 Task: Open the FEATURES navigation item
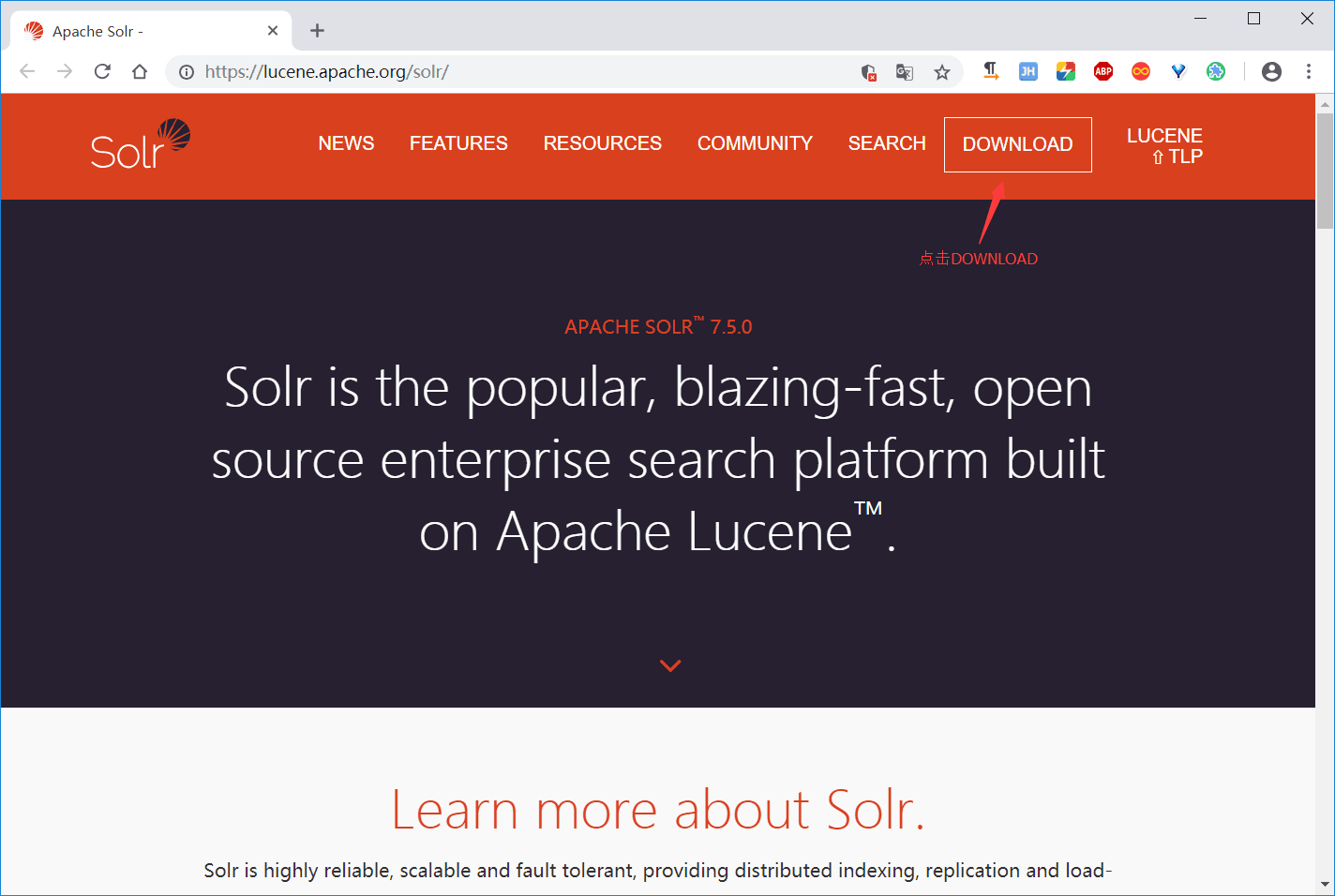[x=458, y=143]
